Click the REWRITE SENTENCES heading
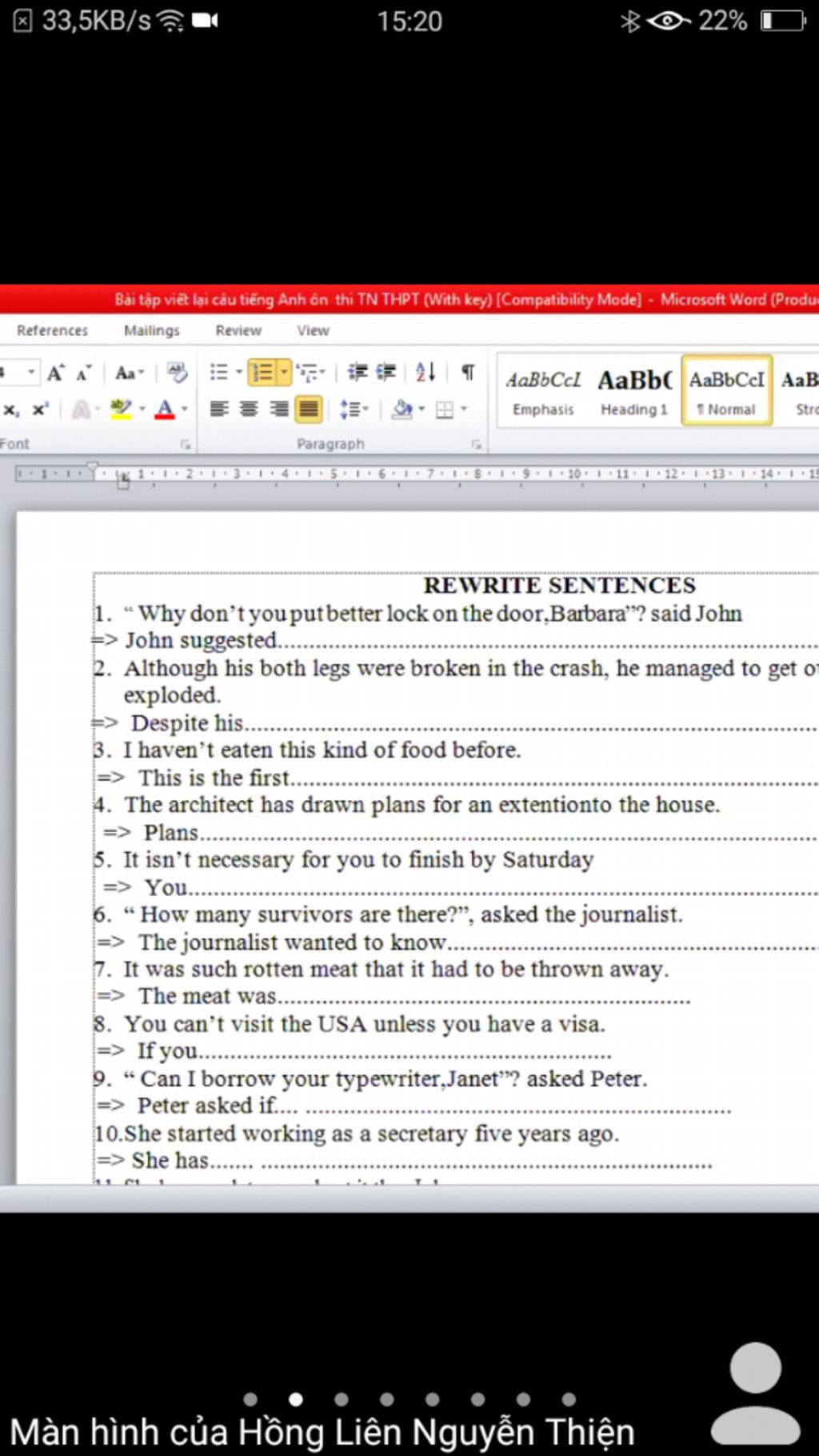The width and height of the screenshot is (819, 1456). point(559,586)
